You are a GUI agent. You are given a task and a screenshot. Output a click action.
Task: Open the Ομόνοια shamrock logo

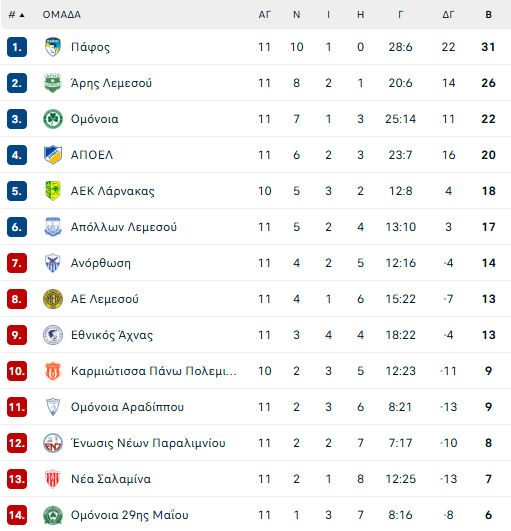point(53,119)
